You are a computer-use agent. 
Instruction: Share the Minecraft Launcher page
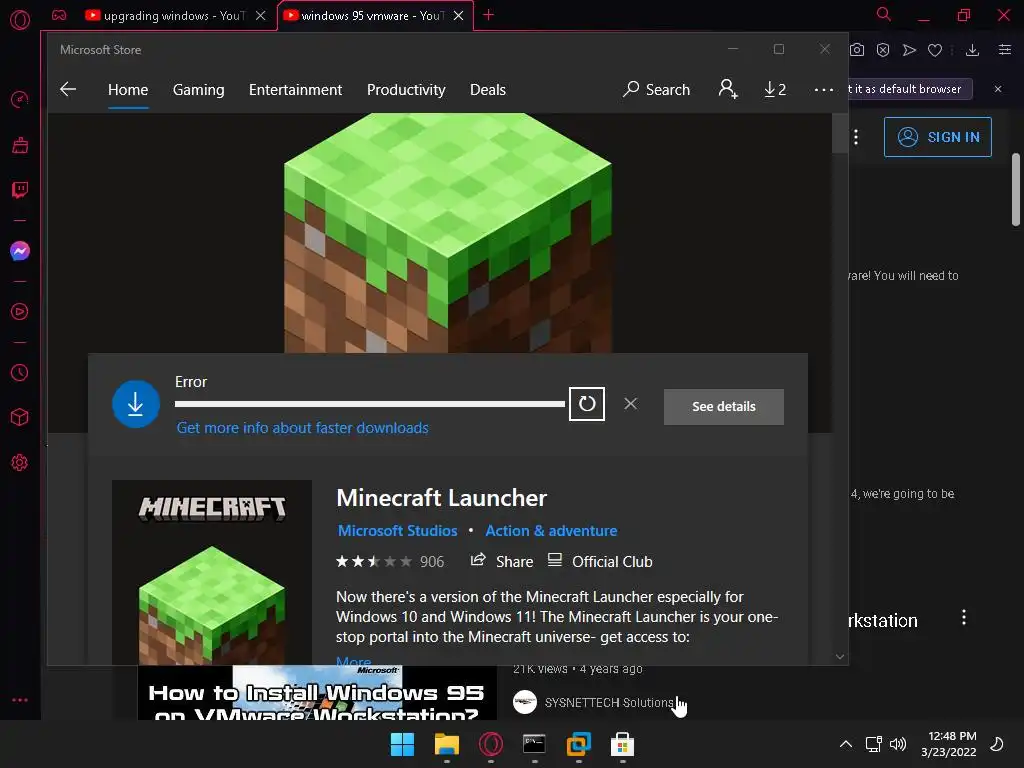(x=502, y=561)
